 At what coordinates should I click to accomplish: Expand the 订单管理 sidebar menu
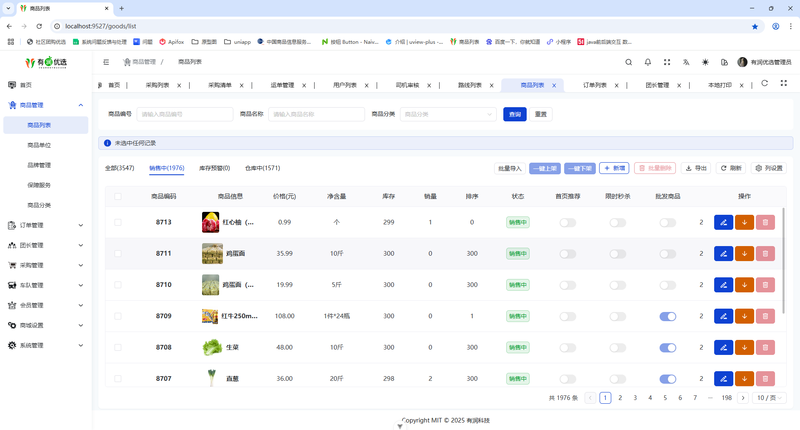tap(46, 225)
